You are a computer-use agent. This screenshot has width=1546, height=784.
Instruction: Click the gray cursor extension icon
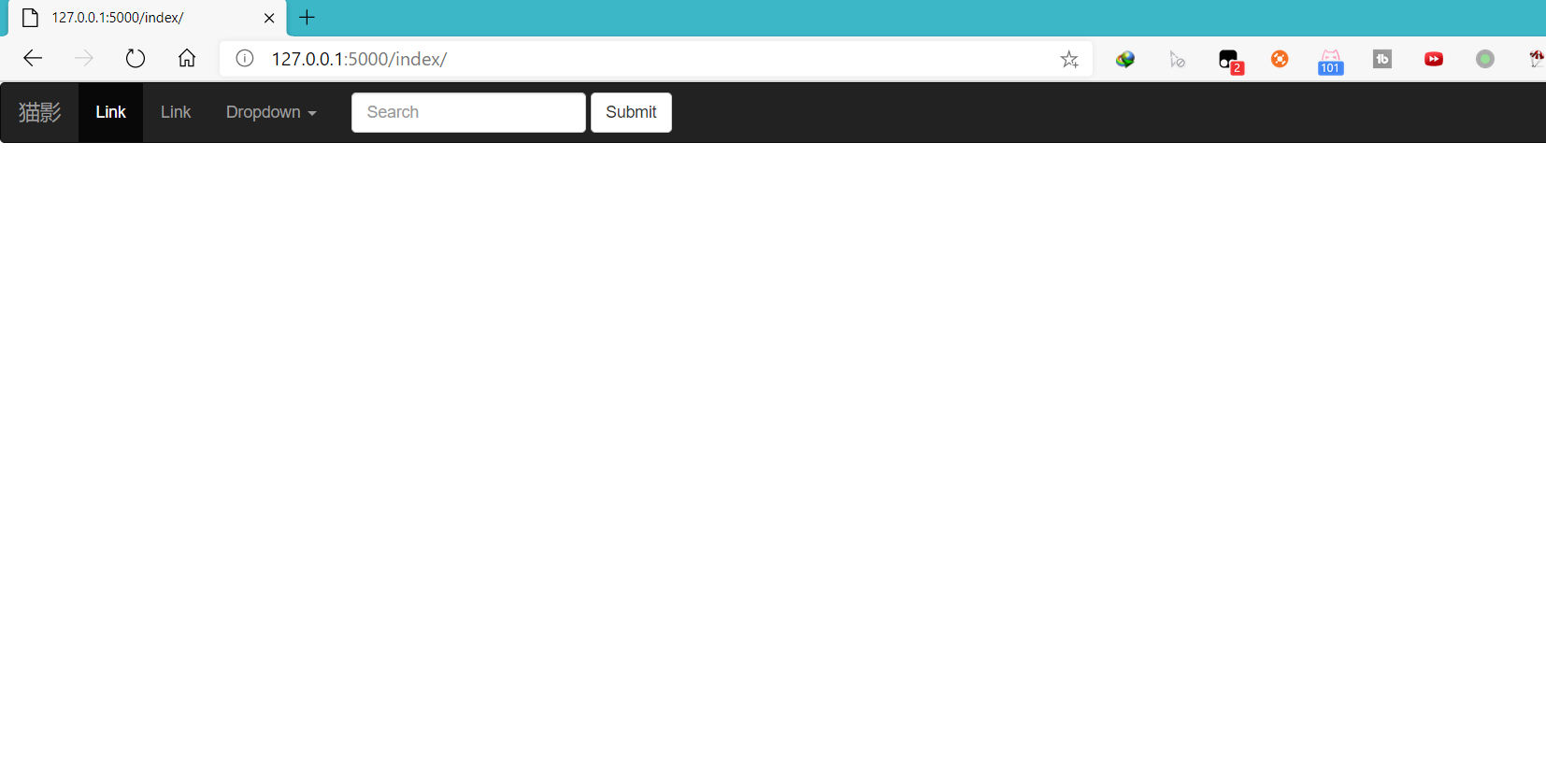pos(1177,60)
